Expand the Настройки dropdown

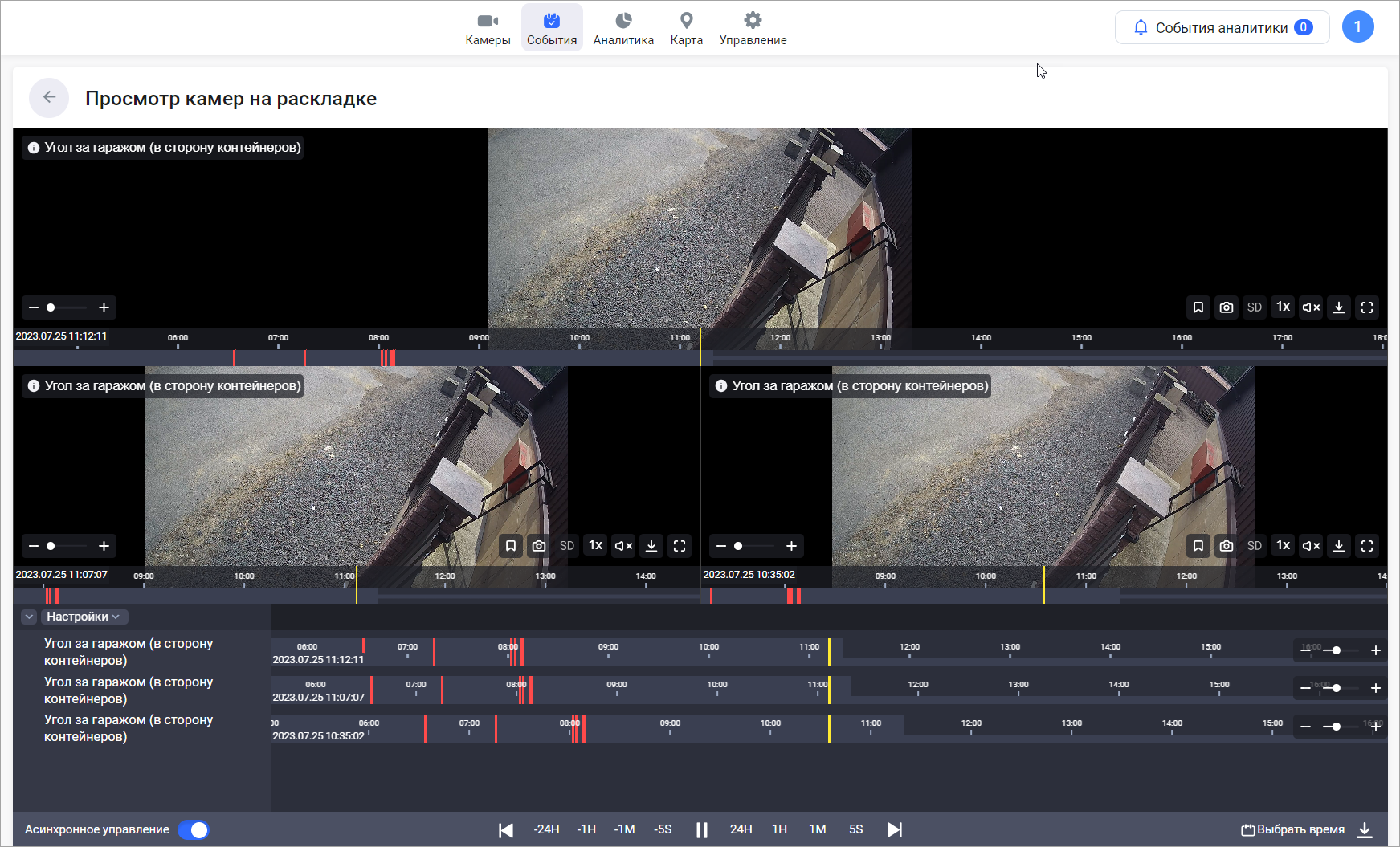[84, 617]
